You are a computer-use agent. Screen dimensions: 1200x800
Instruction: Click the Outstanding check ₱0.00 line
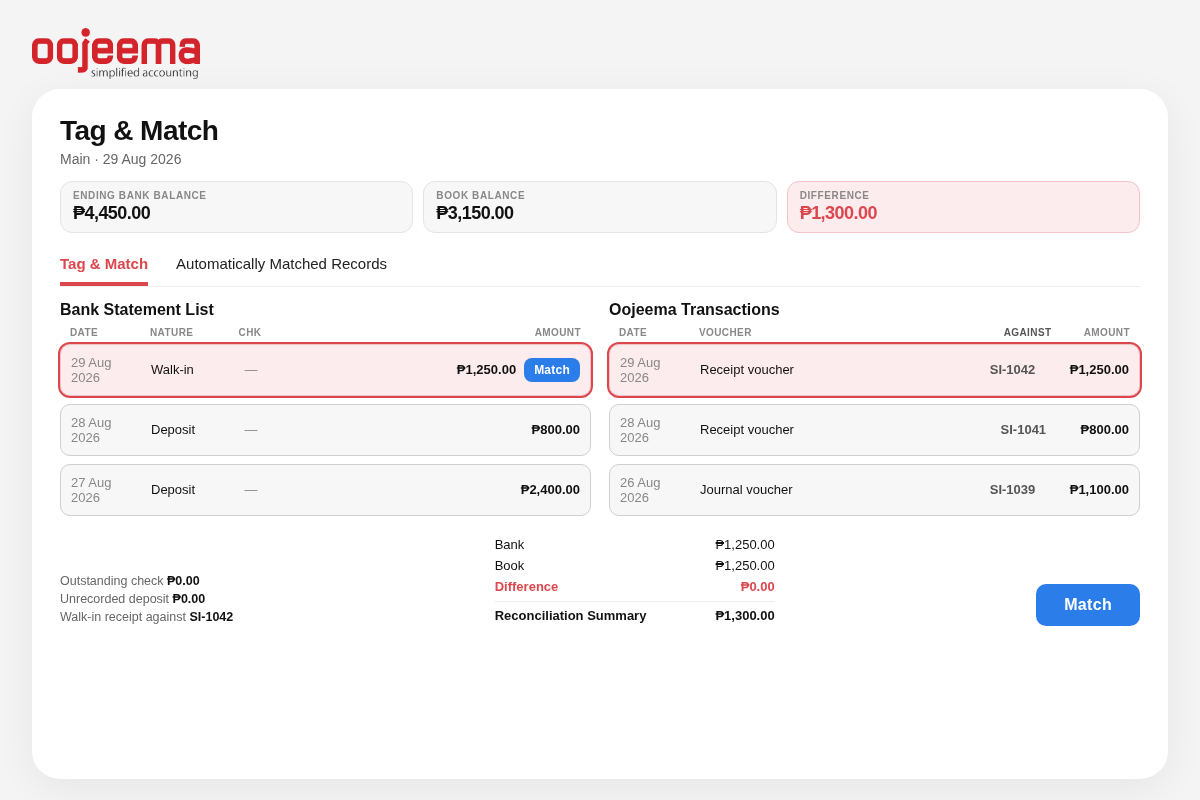[x=130, y=581]
